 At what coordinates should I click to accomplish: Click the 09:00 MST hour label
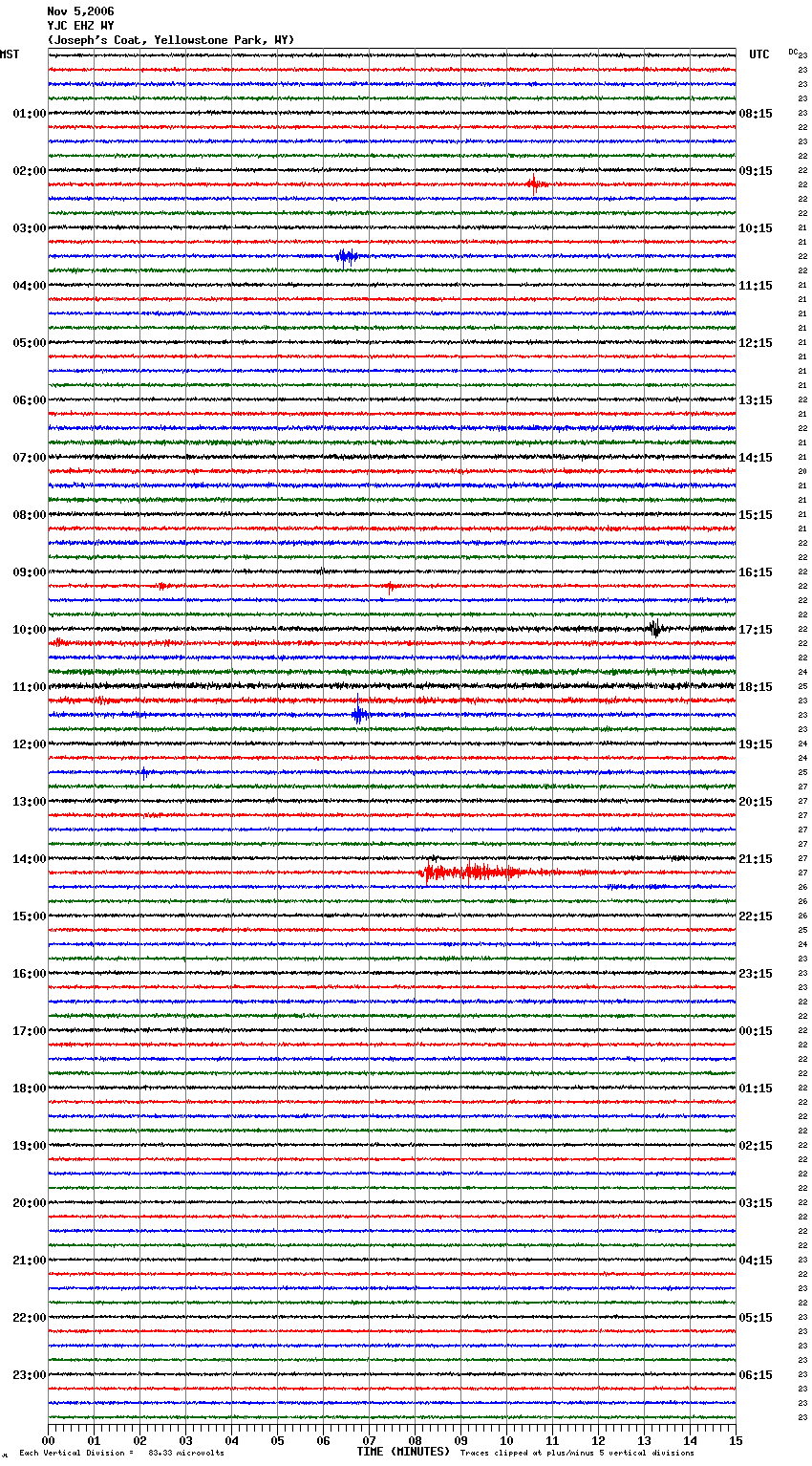click(30, 572)
